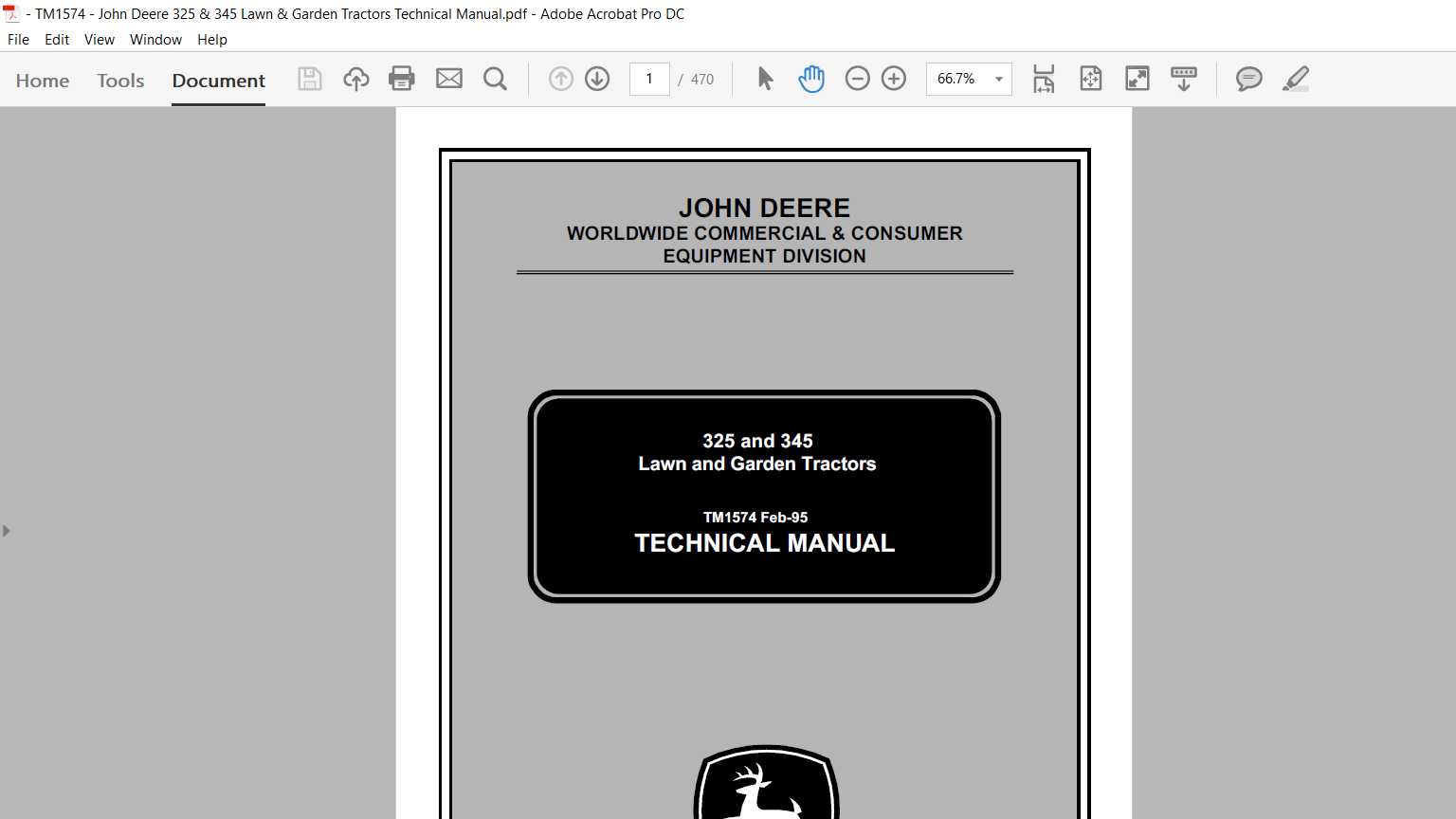Click the read mode toolbar icon
This screenshot has width=1456, height=819.
click(x=1184, y=79)
